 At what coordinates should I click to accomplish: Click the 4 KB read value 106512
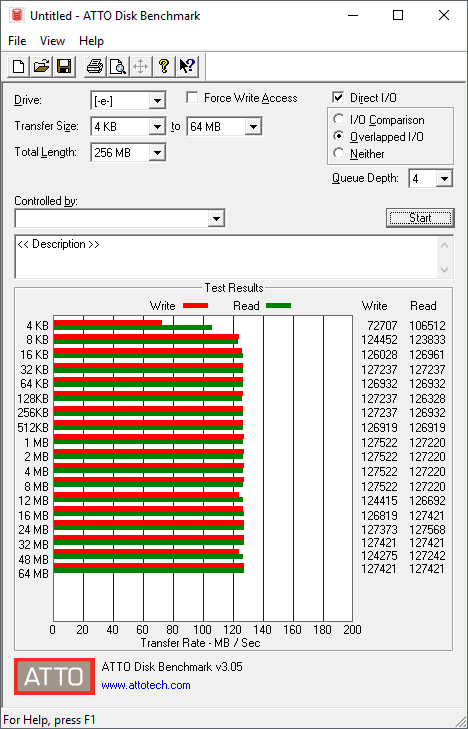[427, 326]
